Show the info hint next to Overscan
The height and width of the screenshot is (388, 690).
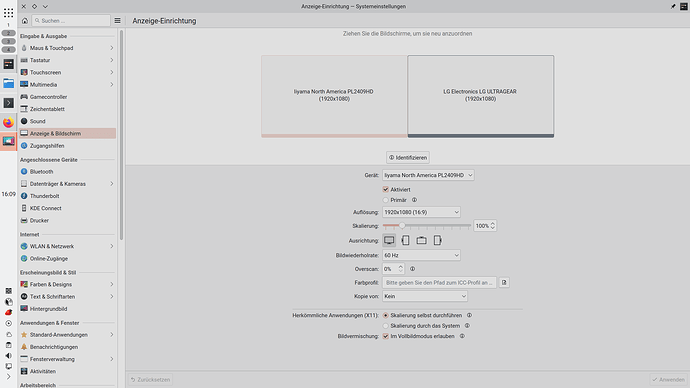412,269
